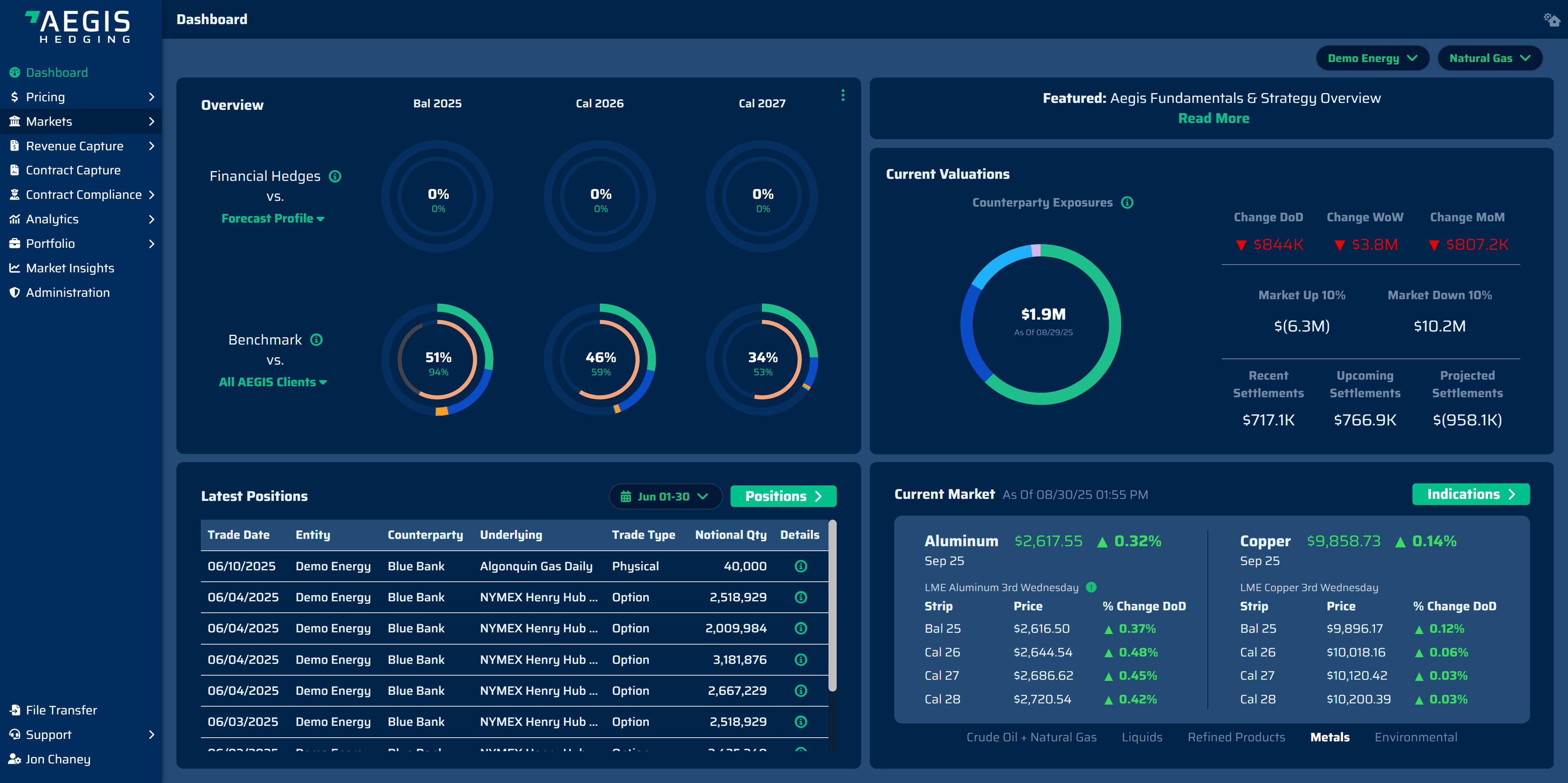Click the calendar icon in the date selector
Viewport: 1568px width, 783px height.
tap(626, 496)
